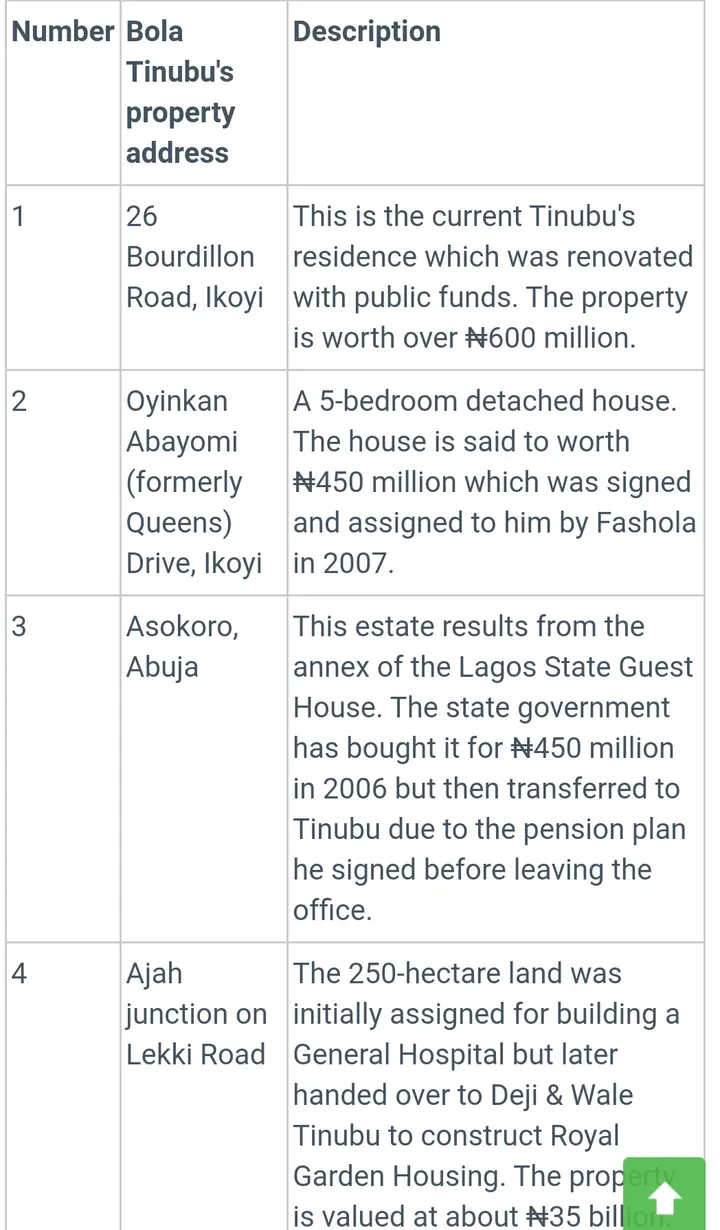720x1230 pixels.
Task: Click the "Description" column header
Action: pyautogui.click(x=367, y=32)
